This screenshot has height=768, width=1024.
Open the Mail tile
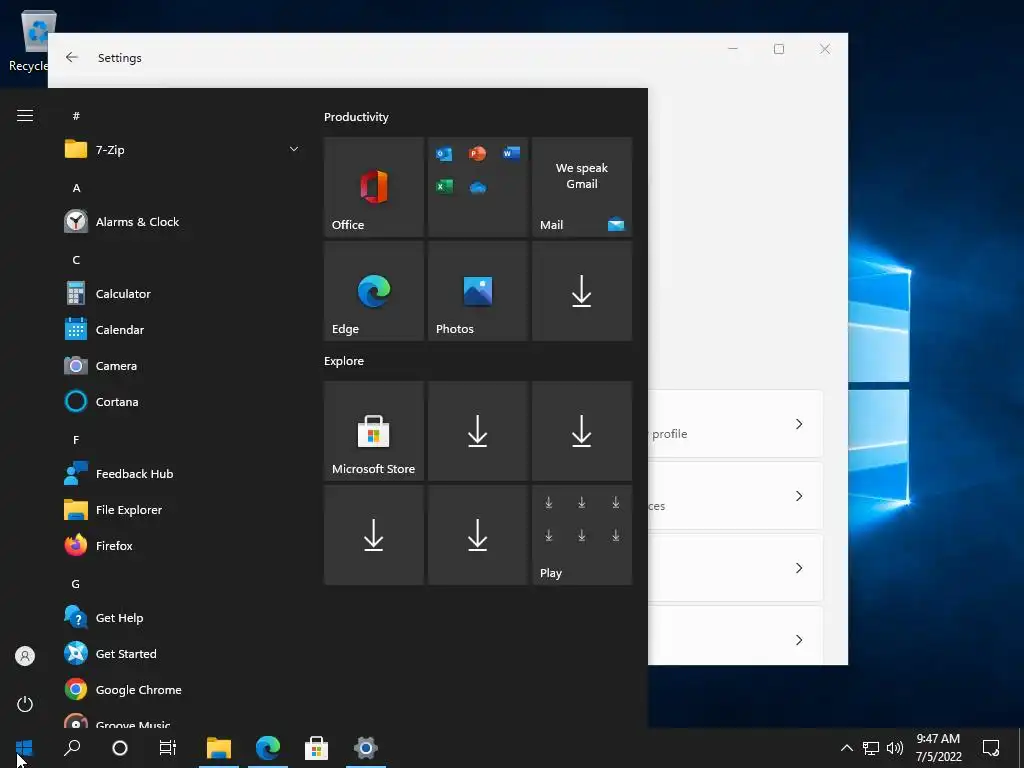tap(582, 187)
